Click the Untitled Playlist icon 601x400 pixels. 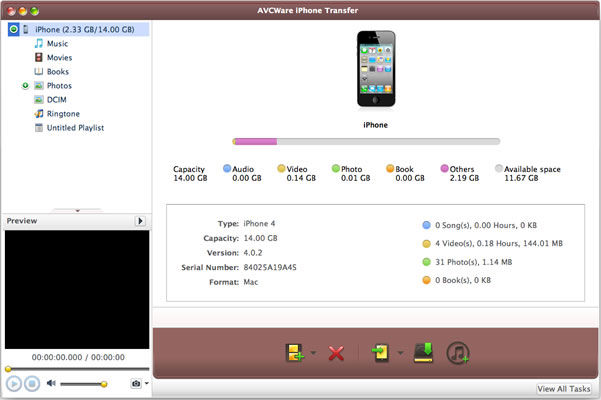39,128
